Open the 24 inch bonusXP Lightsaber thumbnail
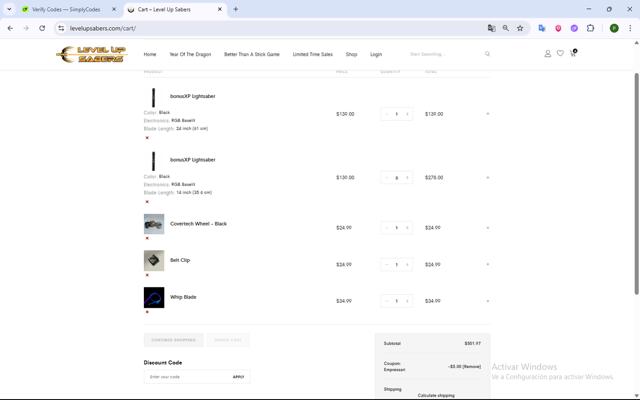Screen dimensions: 640x400 pos(153,98)
